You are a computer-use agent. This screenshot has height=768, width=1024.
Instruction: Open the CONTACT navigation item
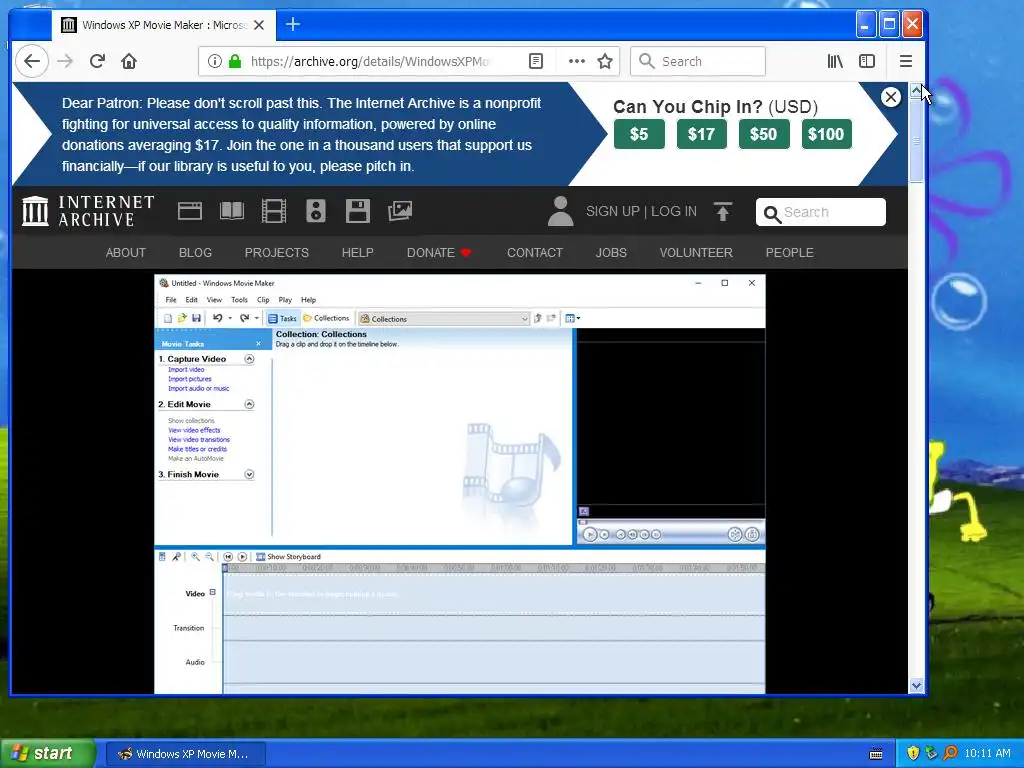[x=534, y=253]
